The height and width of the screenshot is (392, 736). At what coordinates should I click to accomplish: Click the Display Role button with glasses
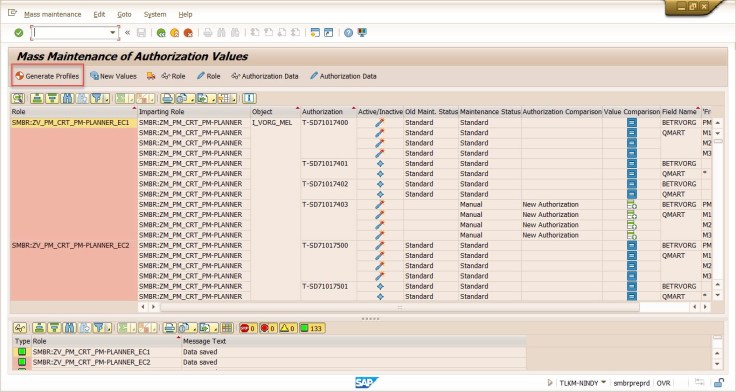[x=173, y=76]
